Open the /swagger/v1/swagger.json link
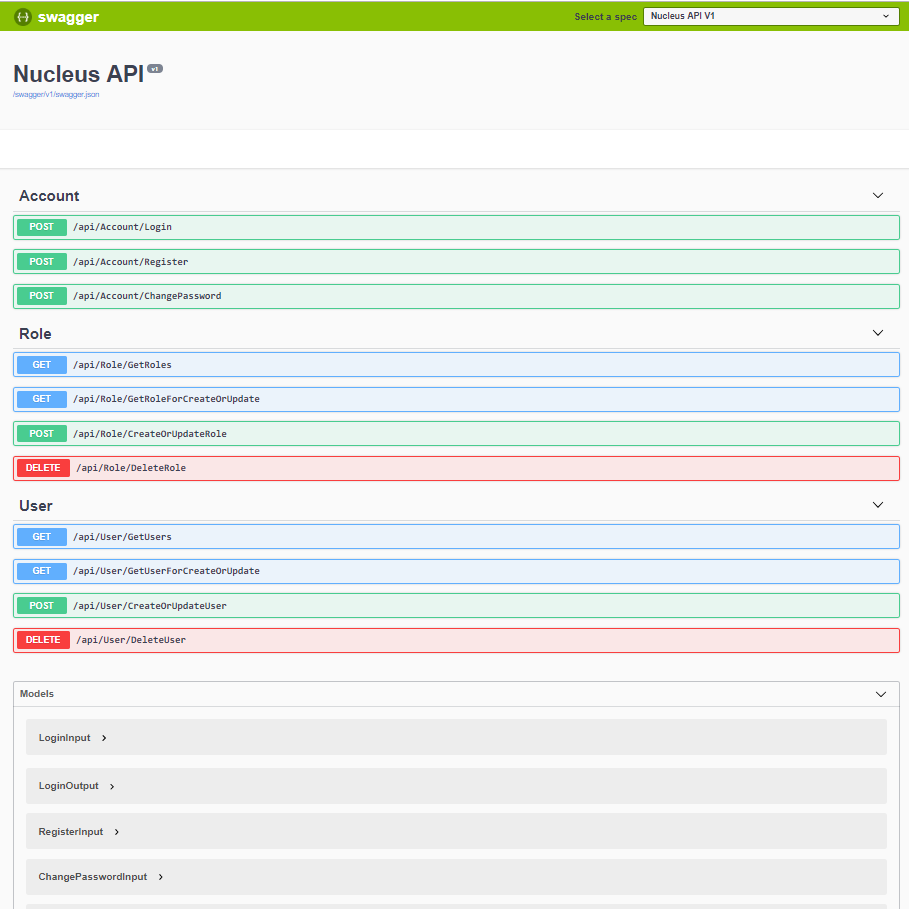The image size is (909, 909). point(56,94)
